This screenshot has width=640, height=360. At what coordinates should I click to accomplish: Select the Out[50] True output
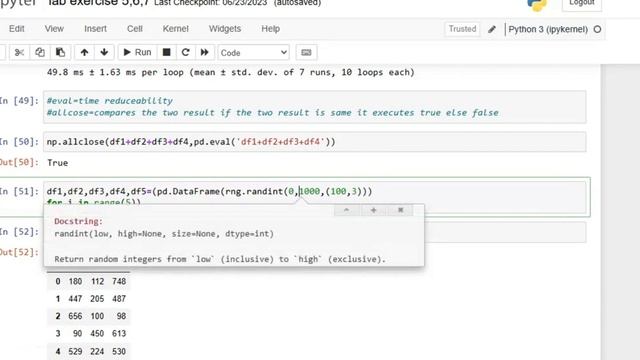click(58, 163)
